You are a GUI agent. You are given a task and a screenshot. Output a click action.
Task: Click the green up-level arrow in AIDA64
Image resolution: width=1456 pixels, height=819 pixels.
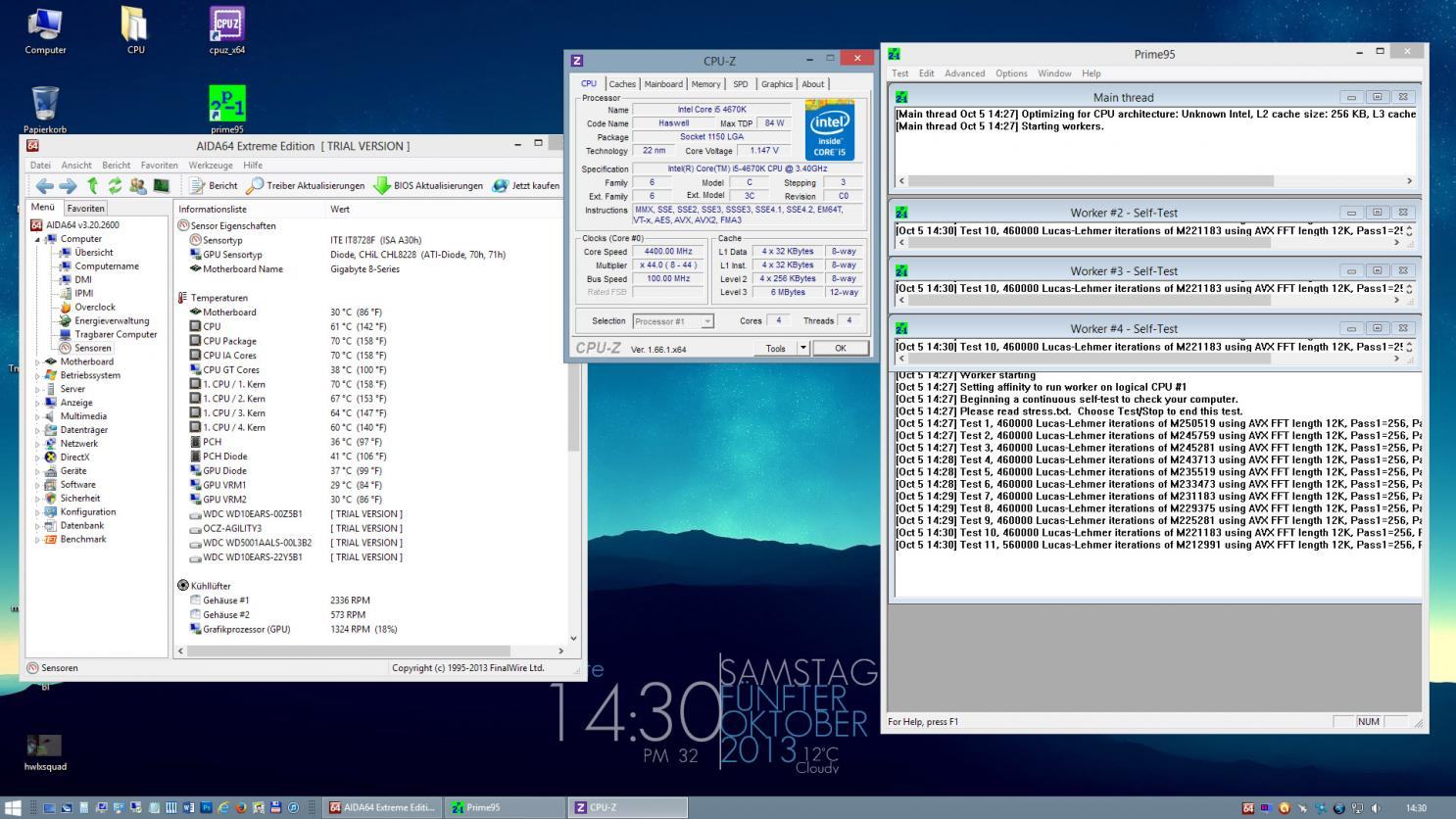[x=93, y=185]
